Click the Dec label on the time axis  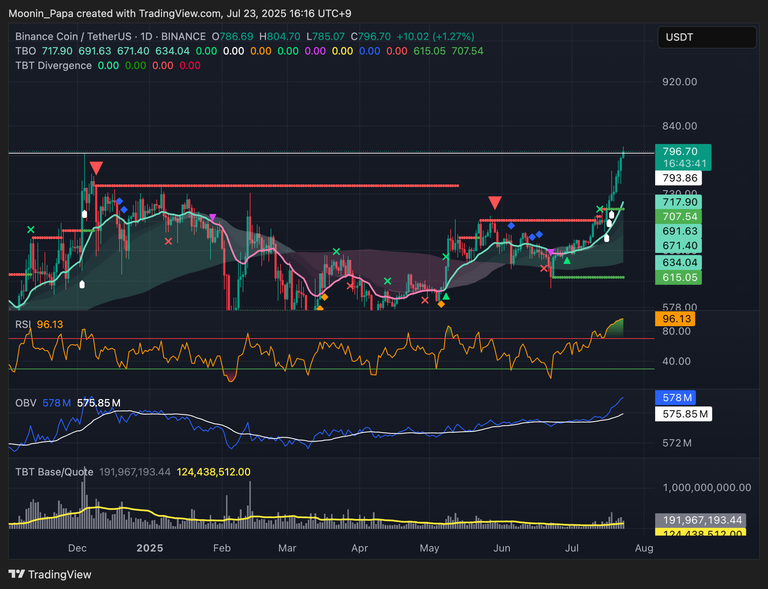tap(77, 548)
